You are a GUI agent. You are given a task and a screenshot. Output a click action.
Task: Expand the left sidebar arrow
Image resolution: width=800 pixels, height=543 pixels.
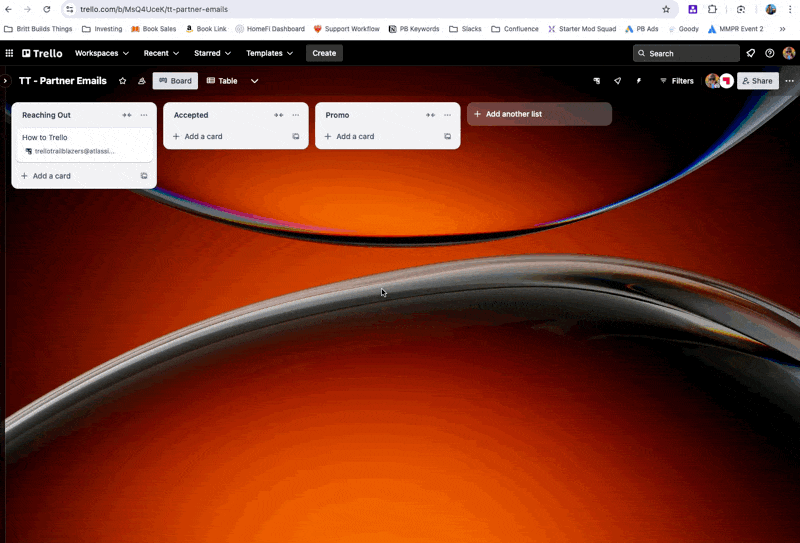tap(5, 81)
